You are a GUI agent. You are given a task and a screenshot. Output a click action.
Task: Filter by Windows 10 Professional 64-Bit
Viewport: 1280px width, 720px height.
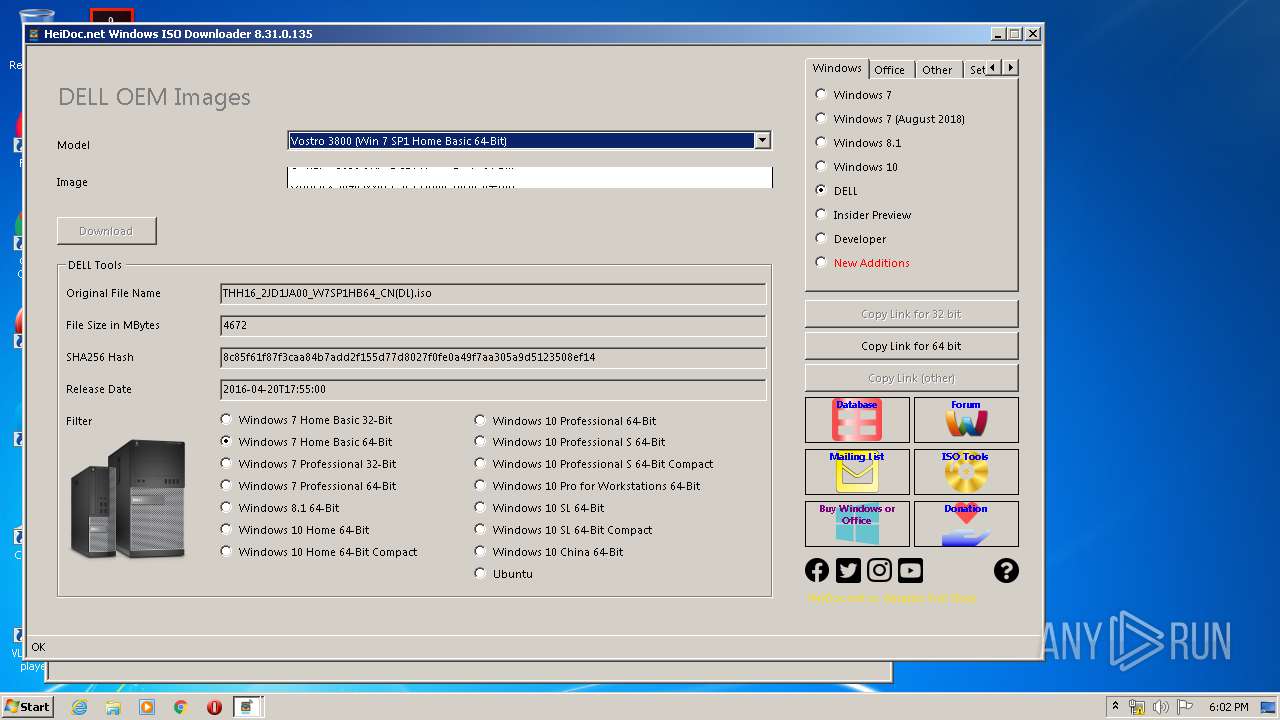tap(565, 420)
